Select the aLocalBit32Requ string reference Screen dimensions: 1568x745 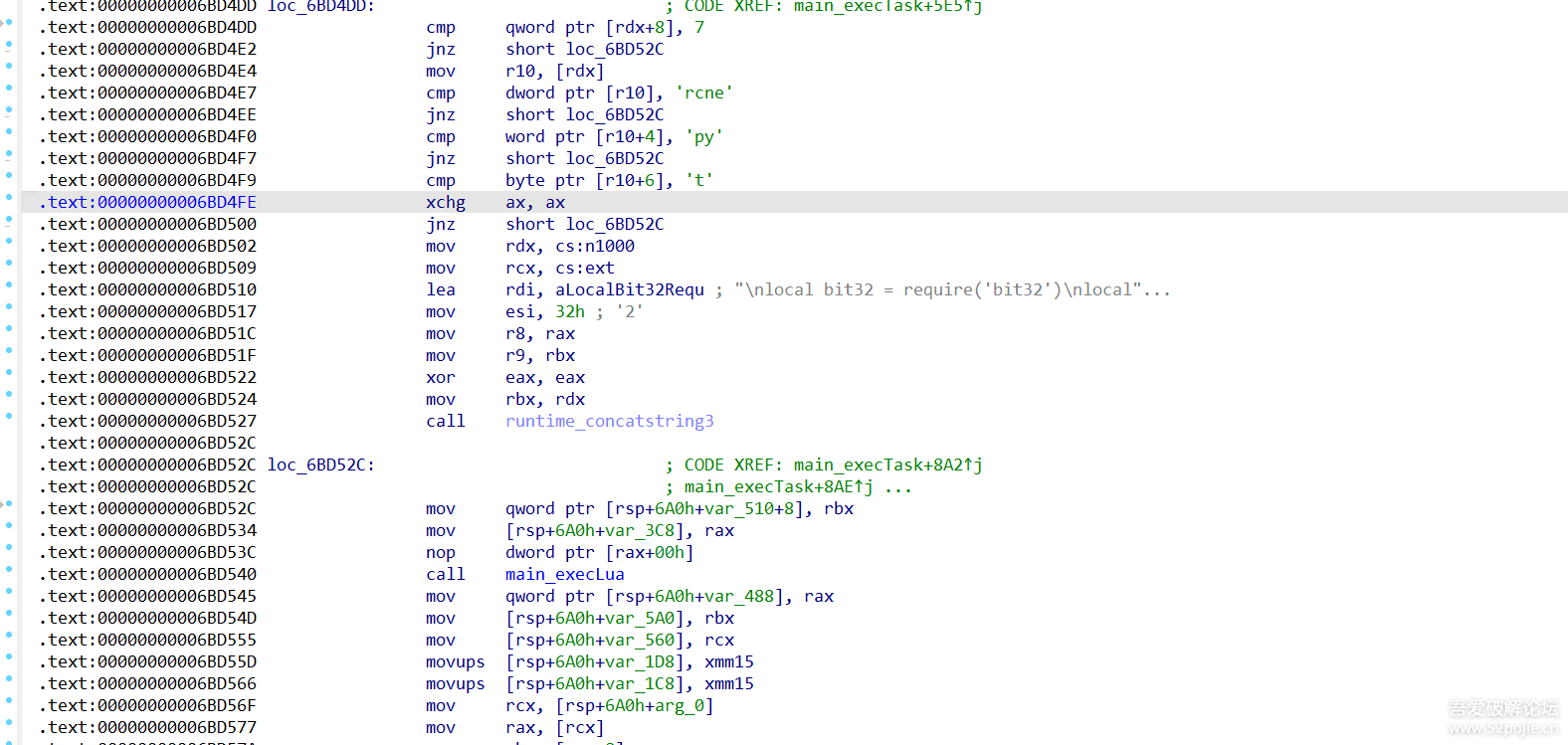click(x=629, y=289)
